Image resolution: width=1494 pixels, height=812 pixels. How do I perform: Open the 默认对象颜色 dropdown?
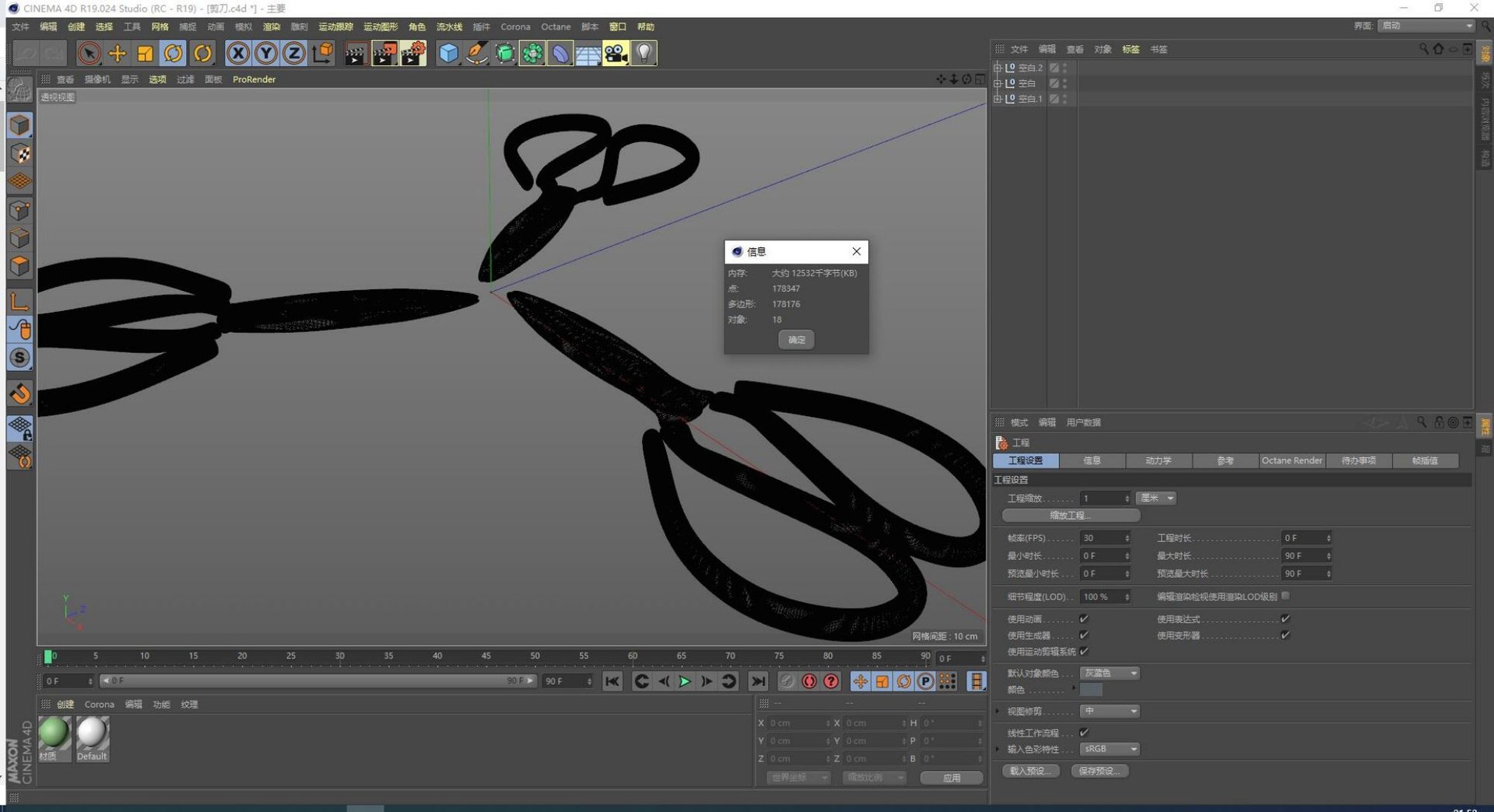point(1110,673)
